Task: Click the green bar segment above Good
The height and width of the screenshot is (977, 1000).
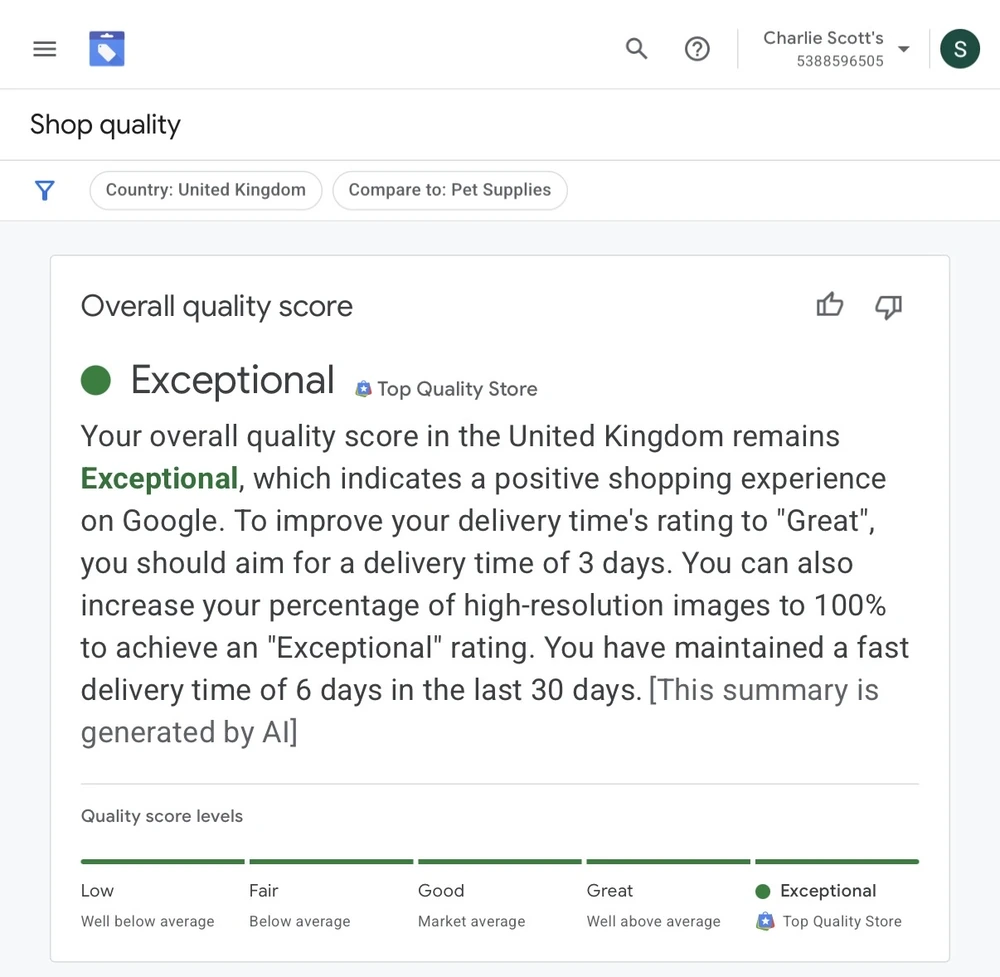Action: [x=499, y=862]
